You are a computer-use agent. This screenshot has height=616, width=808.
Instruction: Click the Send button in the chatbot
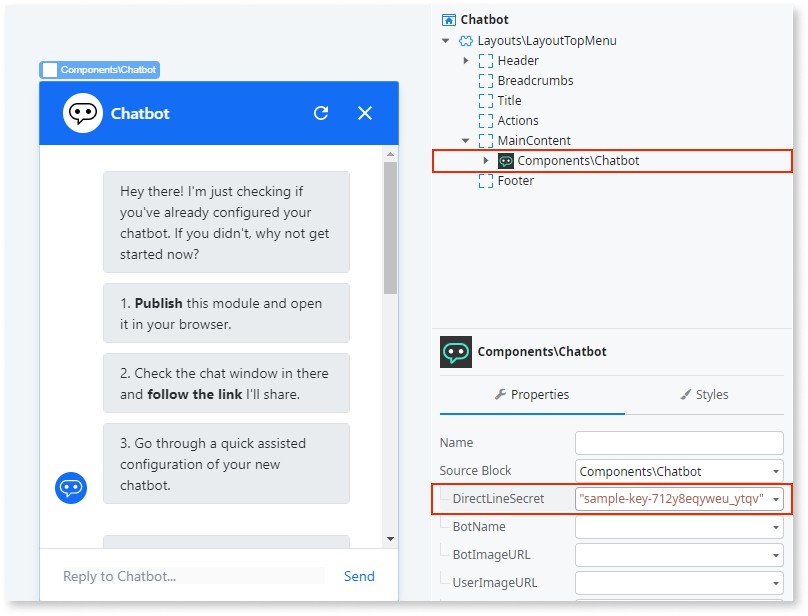359,576
